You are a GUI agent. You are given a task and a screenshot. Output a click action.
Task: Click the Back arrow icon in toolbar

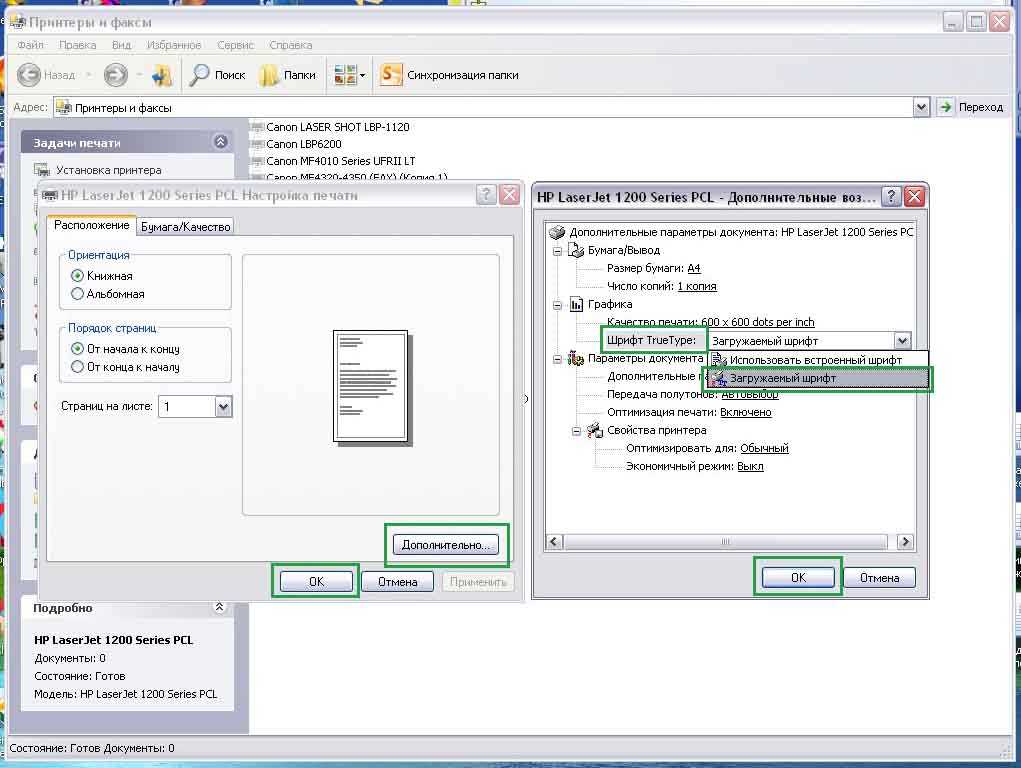click(x=29, y=75)
